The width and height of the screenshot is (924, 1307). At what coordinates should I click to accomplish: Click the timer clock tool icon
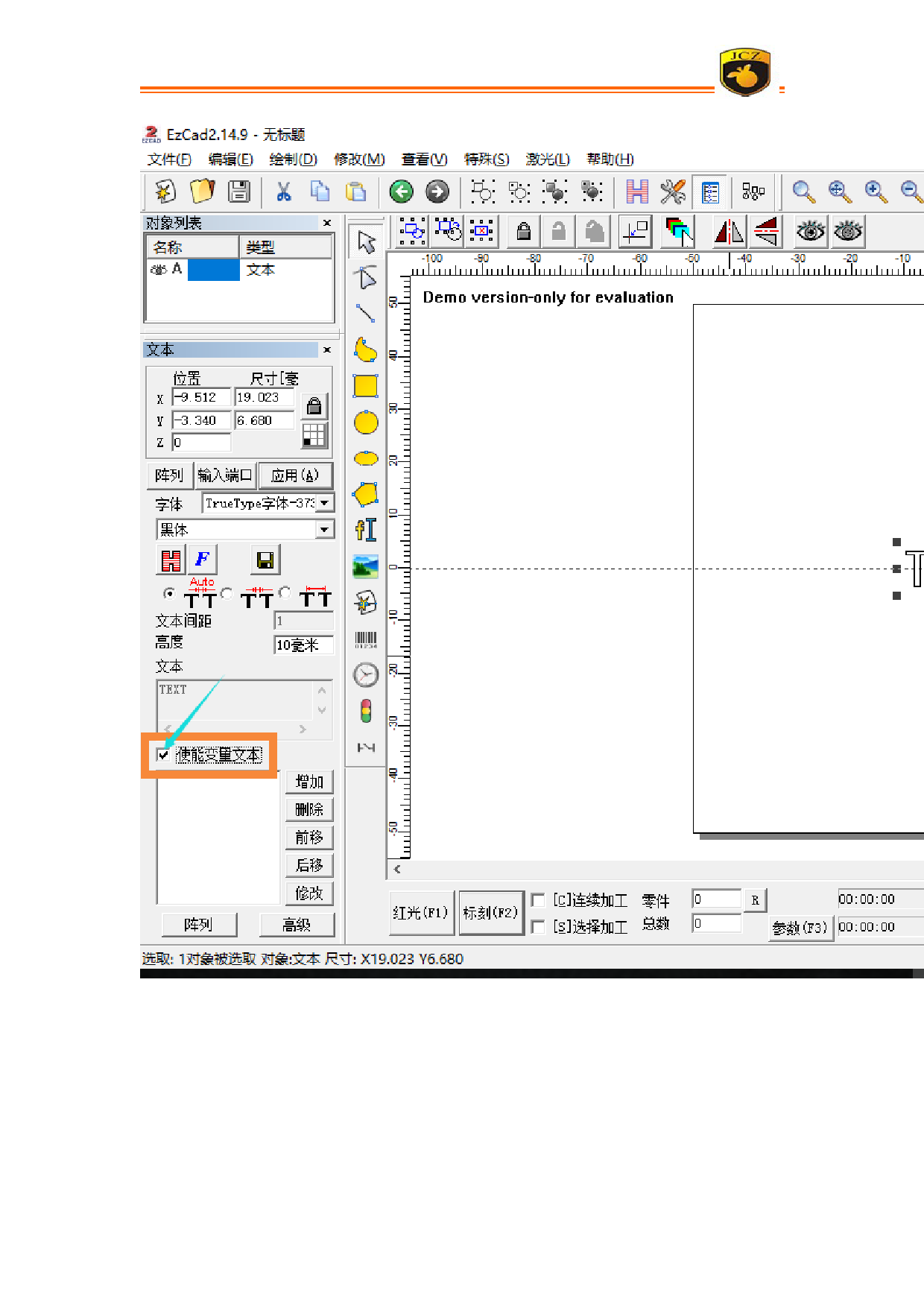(365, 675)
